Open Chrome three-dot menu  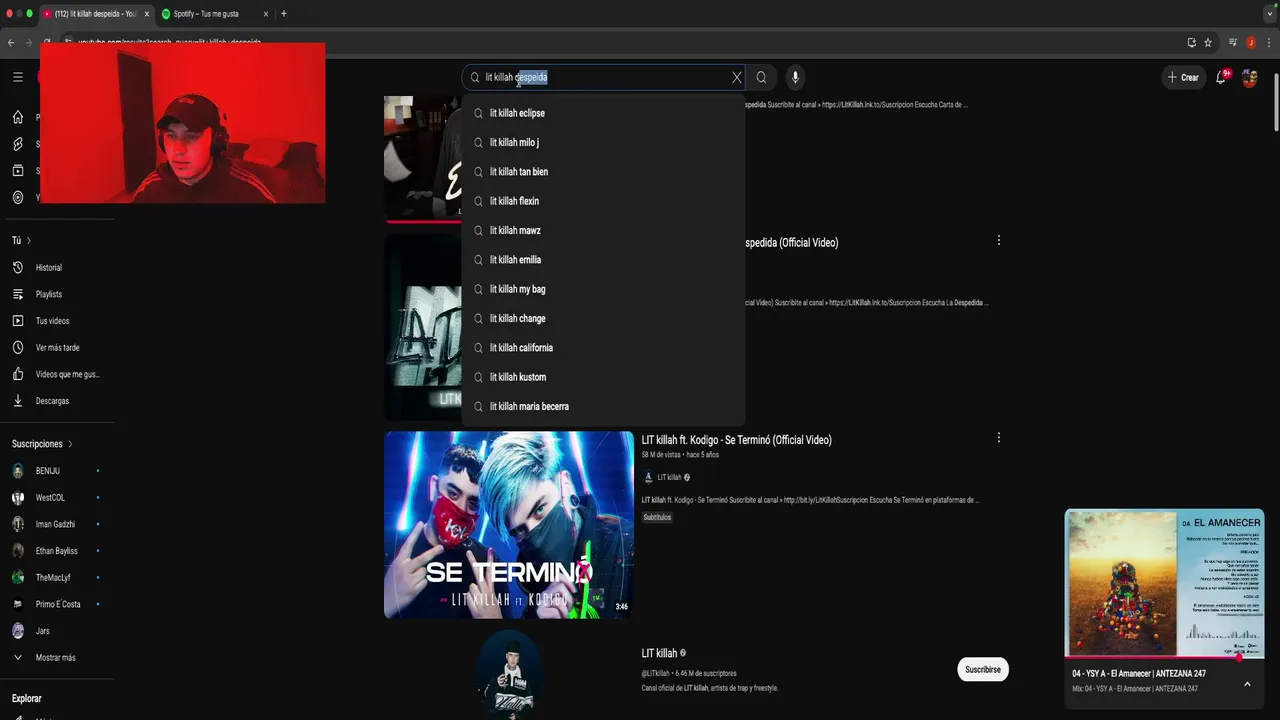[x=1268, y=43]
